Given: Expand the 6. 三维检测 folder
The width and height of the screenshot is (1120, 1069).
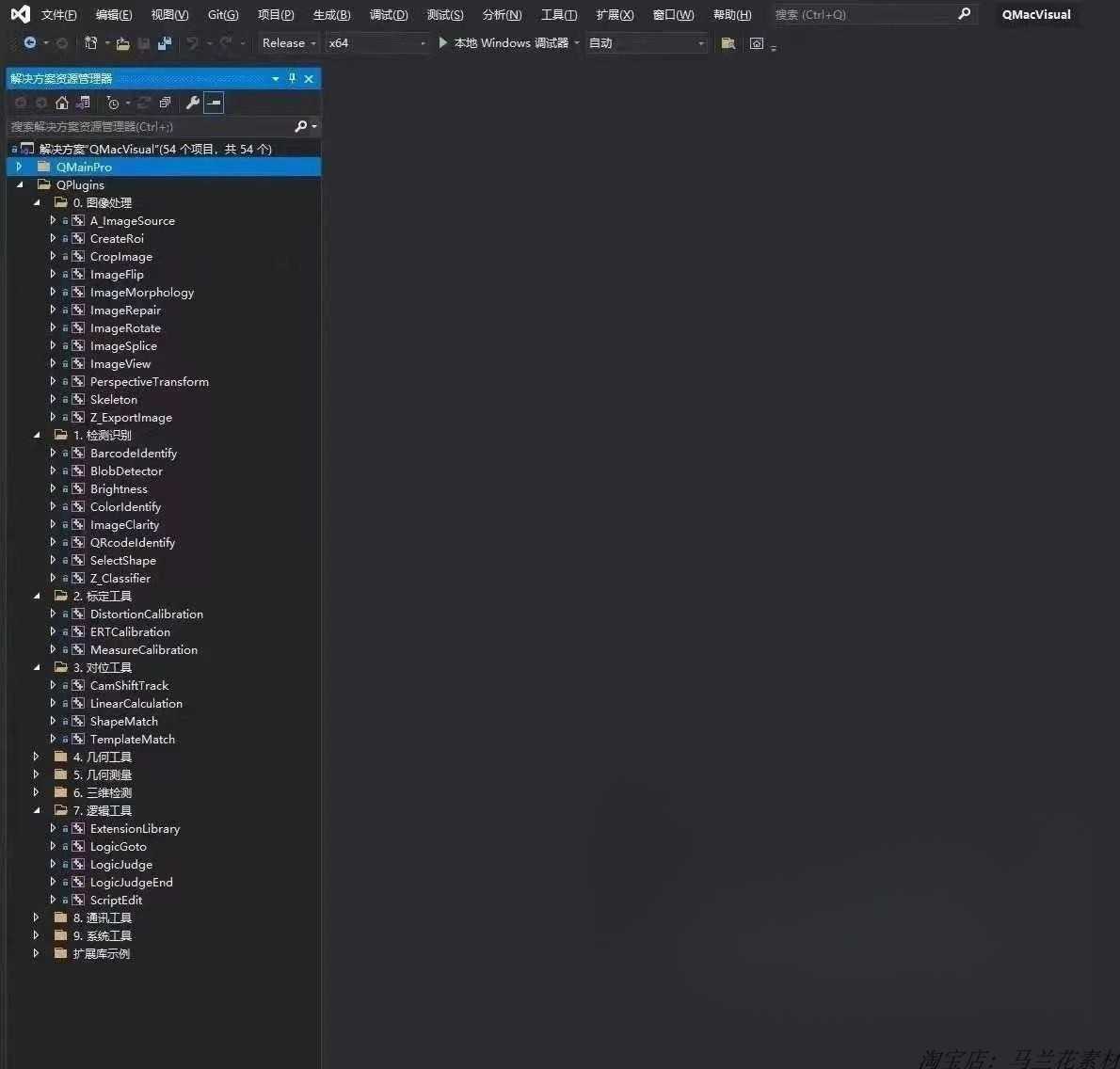Looking at the screenshot, I should pyautogui.click(x=37, y=792).
